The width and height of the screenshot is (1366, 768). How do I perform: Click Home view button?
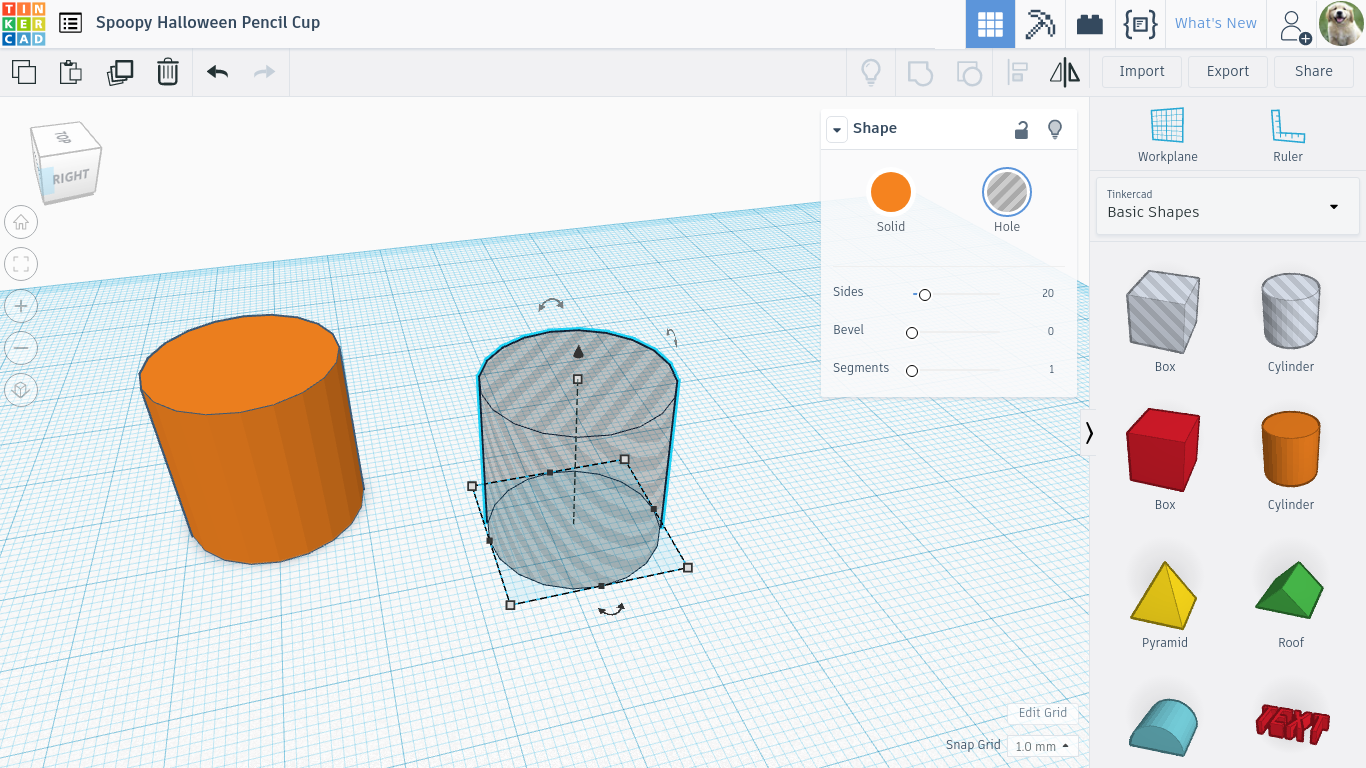[21, 222]
